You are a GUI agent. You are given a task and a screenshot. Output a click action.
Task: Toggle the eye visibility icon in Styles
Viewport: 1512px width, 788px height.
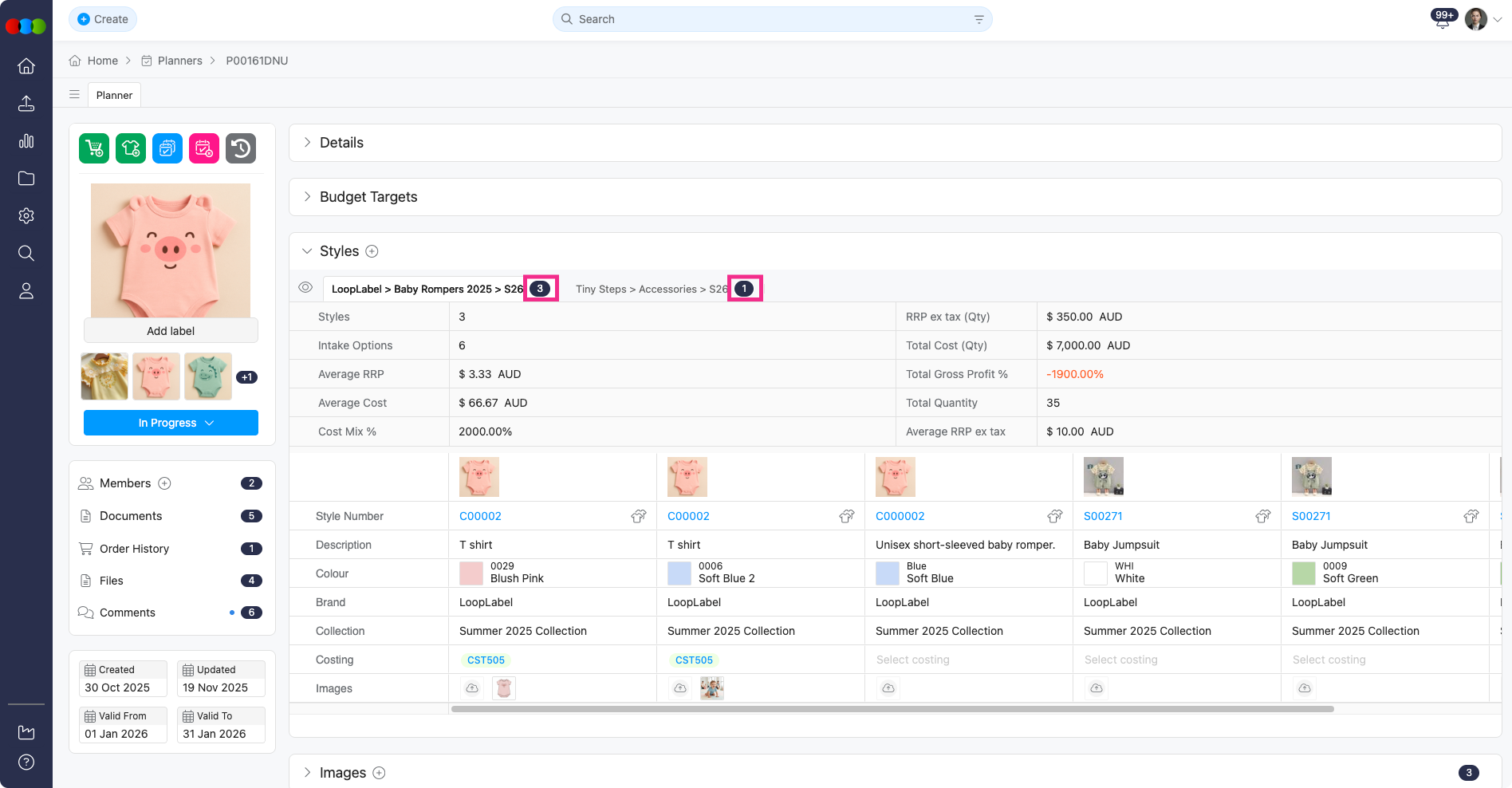[305, 288]
